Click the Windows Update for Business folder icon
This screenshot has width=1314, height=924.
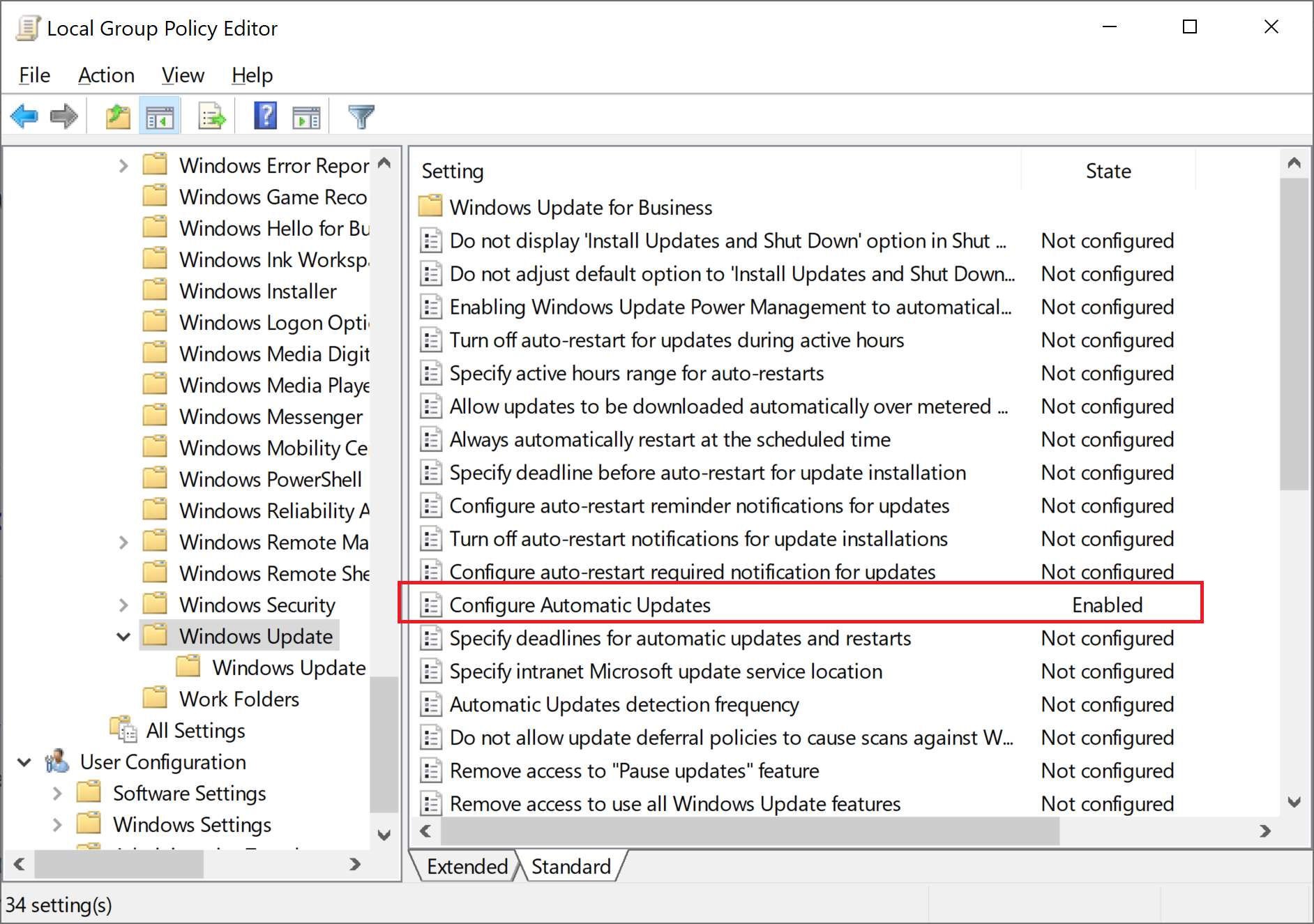point(430,206)
